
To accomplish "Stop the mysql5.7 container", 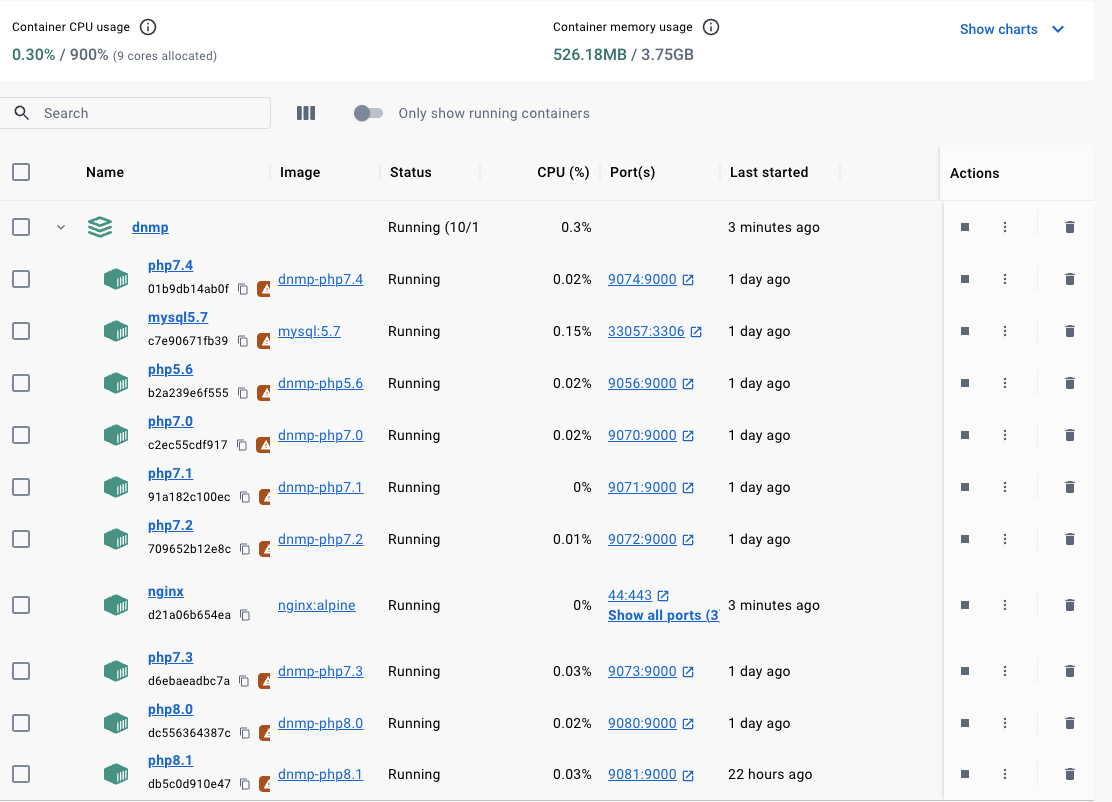I will 965,331.
